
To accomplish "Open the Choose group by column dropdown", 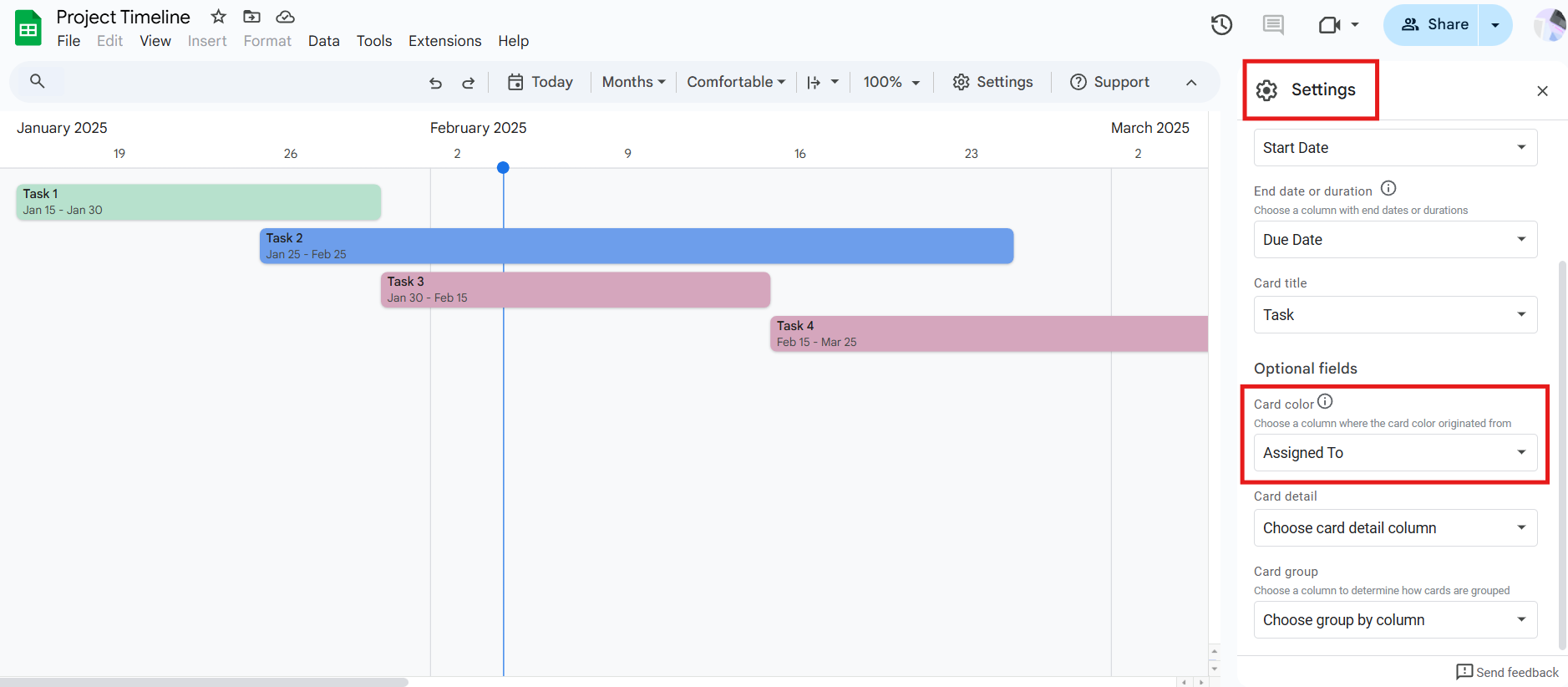I will tap(1394, 620).
